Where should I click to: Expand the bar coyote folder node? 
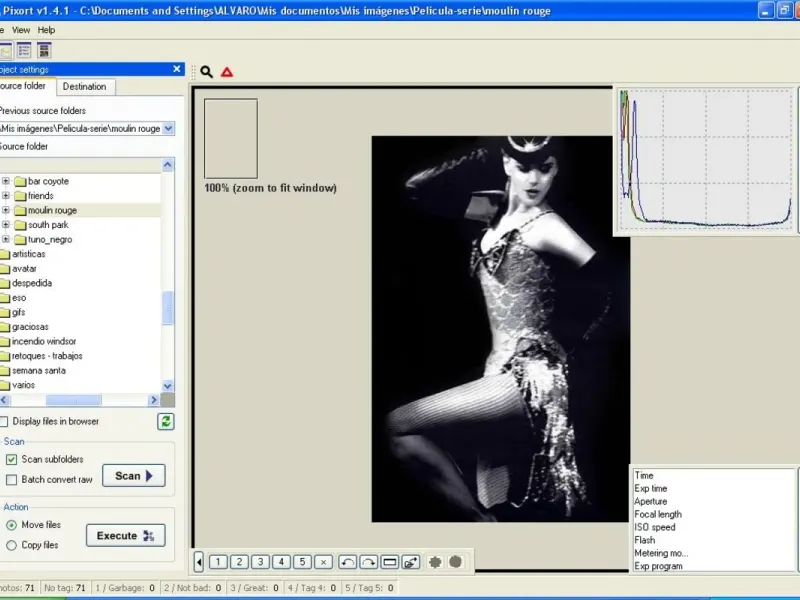pos(6,181)
